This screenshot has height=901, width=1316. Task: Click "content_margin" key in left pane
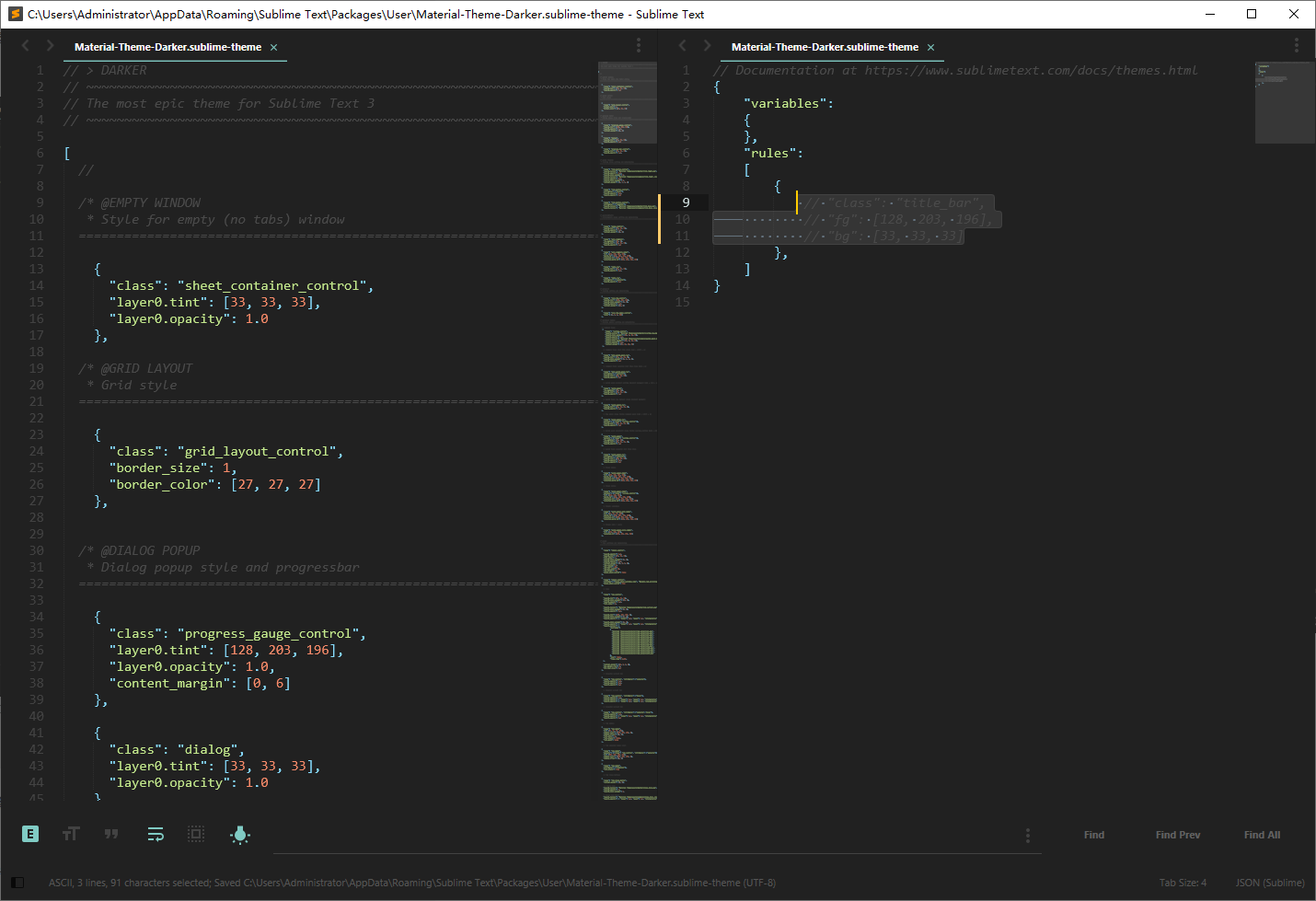coord(169,683)
